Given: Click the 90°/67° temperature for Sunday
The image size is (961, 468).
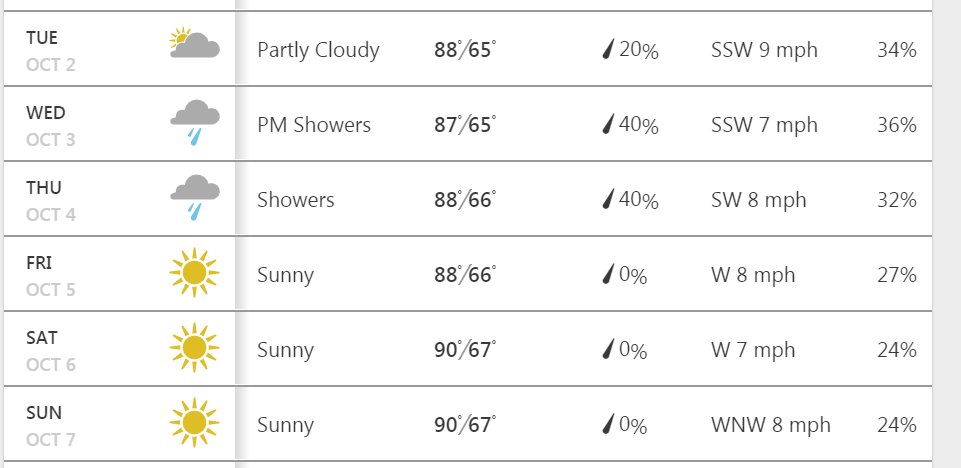Looking at the screenshot, I should [x=465, y=424].
